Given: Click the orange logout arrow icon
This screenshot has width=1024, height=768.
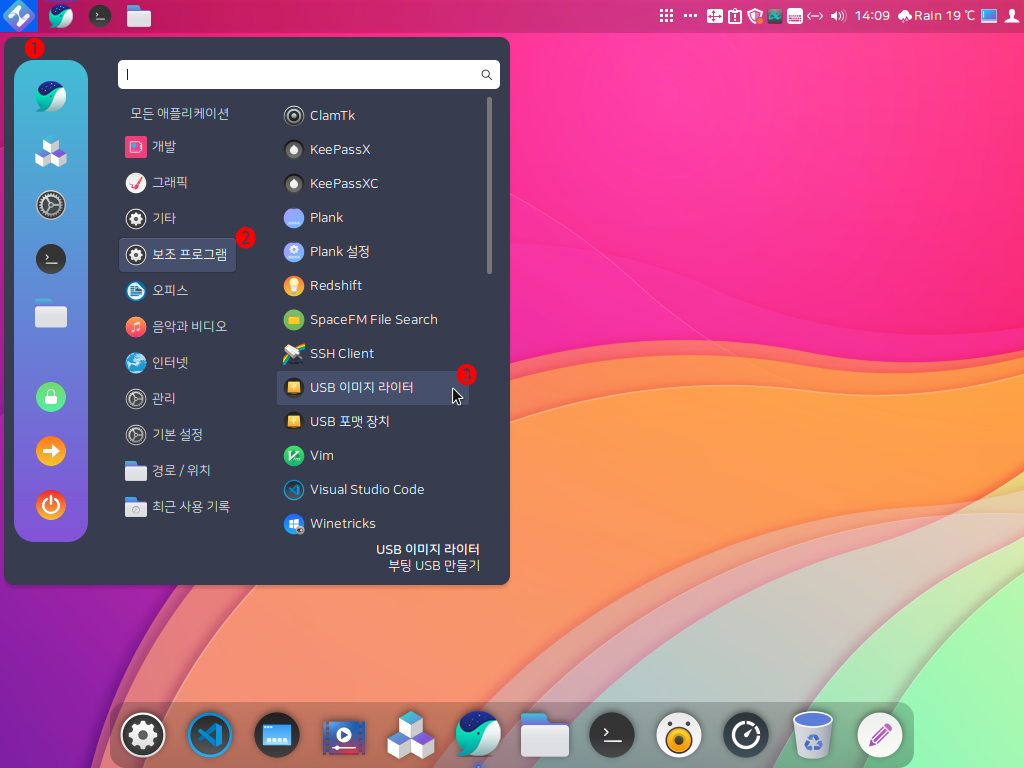Looking at the screenshot, I should (51, 452).
